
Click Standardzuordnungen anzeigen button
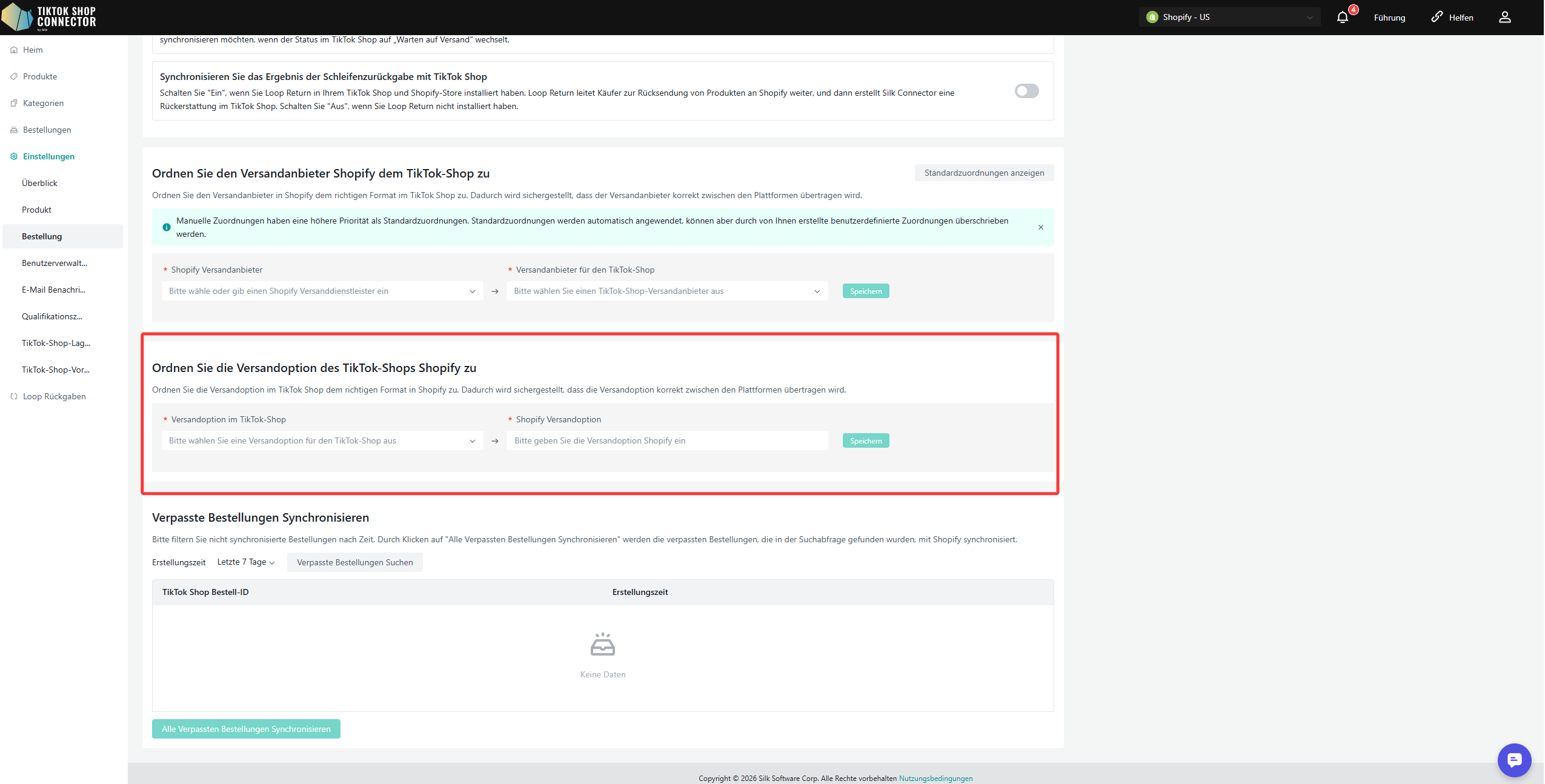click(983, 173)
